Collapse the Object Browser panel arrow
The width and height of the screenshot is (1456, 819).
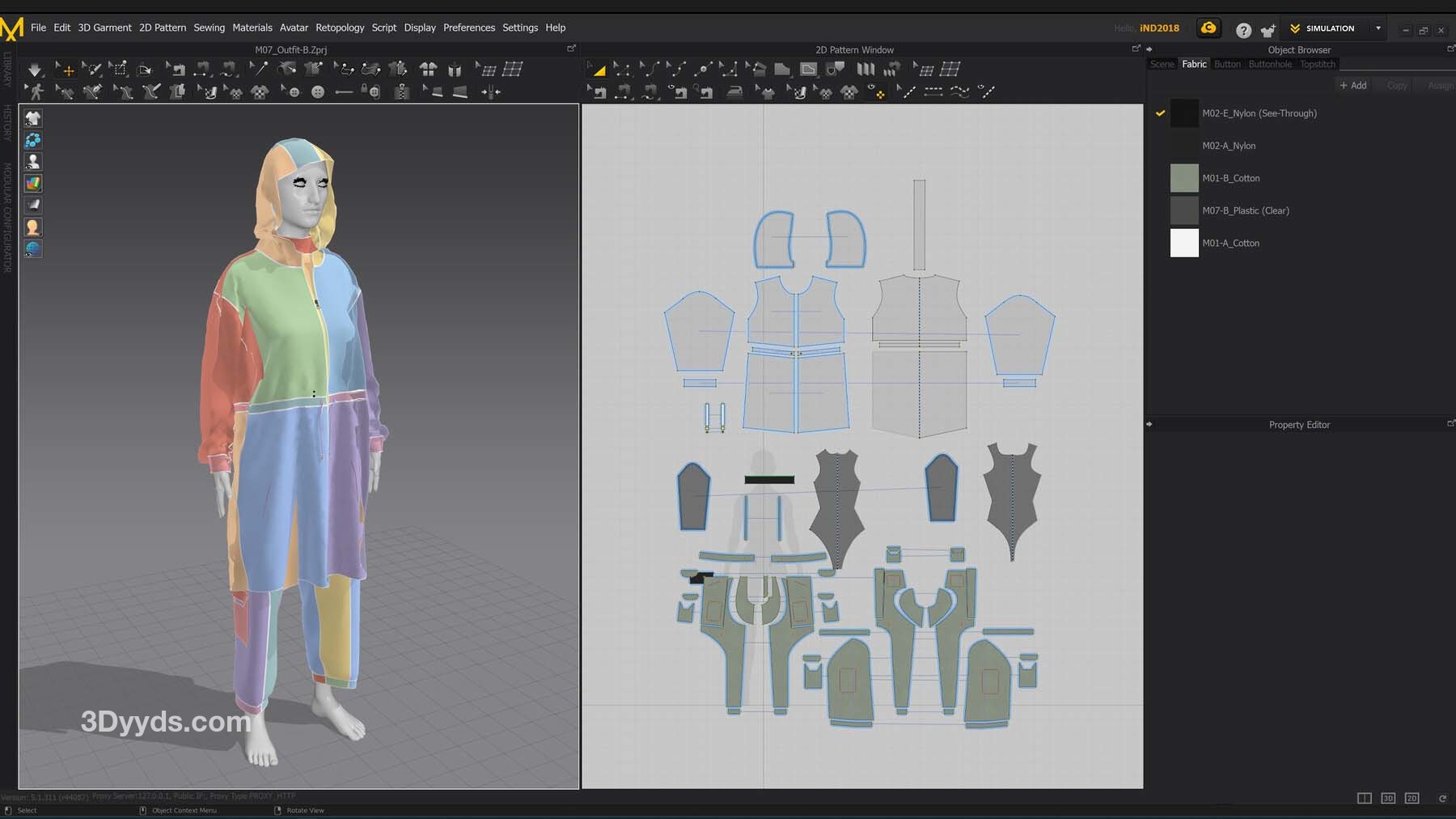click(x=1149, y=49)
